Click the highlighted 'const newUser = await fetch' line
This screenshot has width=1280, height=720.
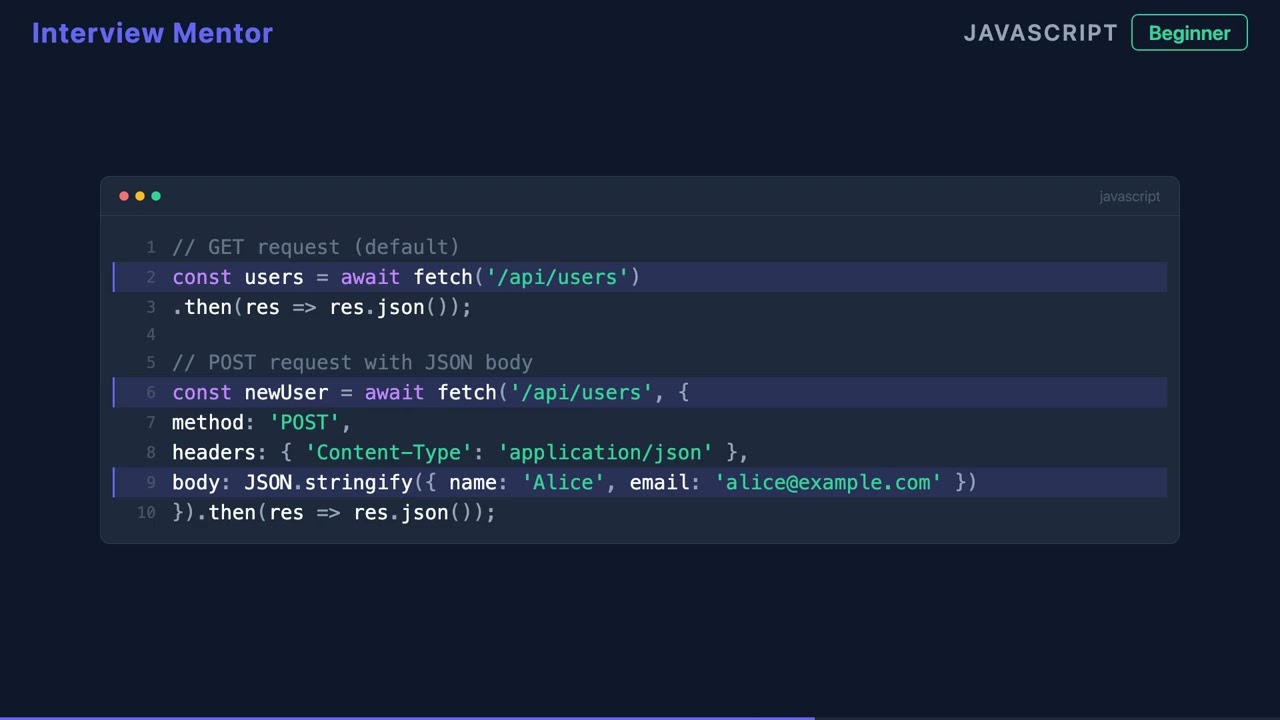pos(640,392)
